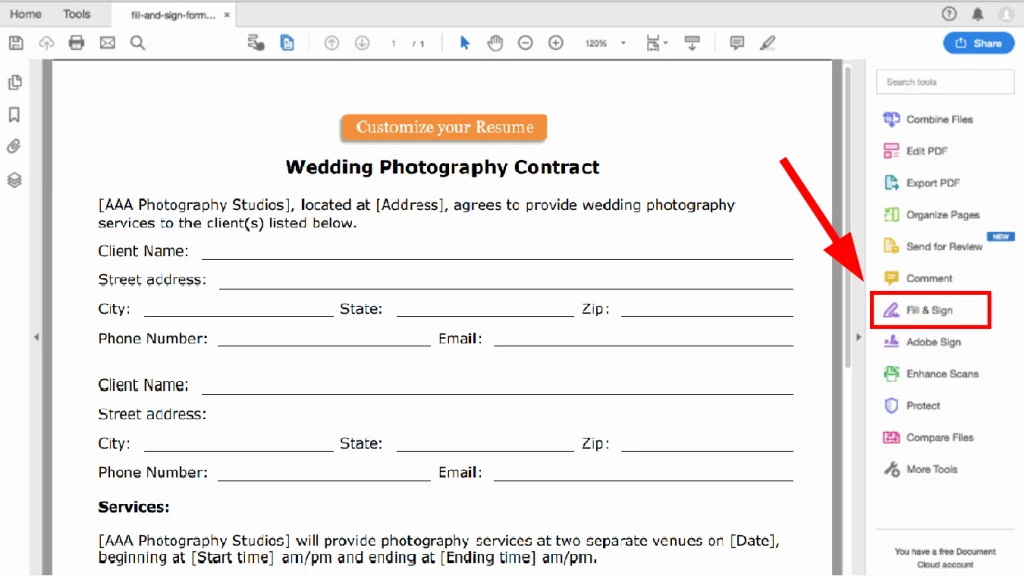Open the Fill & Sign tool
1024x576 pixels.
(x=929, y=310)
